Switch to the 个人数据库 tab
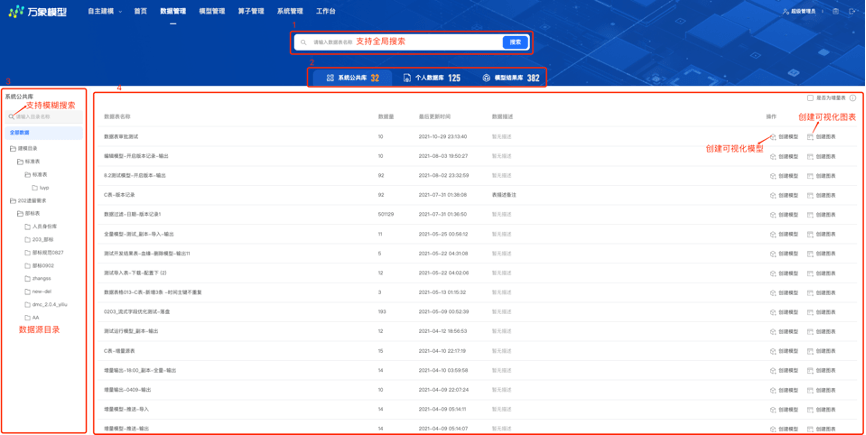This screenshot has width=866, height=435. (x=432, y=78)
